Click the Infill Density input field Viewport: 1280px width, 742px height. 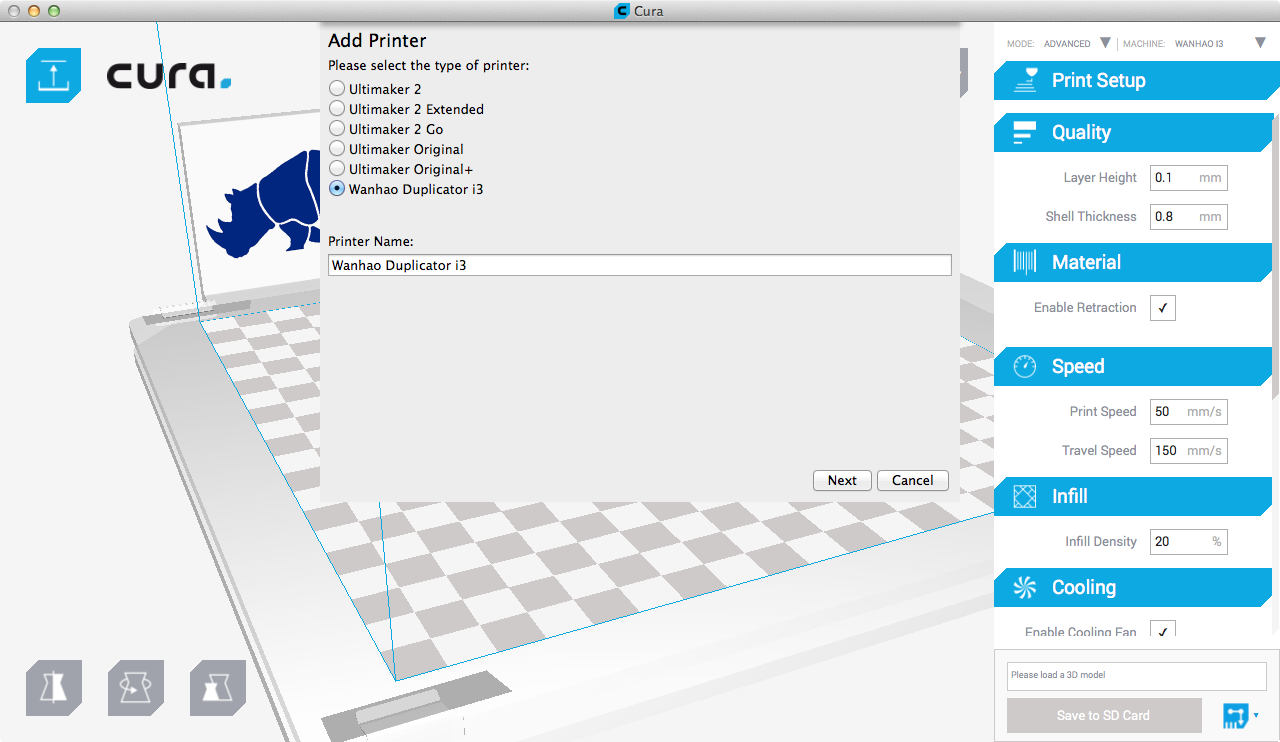(1188, 542)
